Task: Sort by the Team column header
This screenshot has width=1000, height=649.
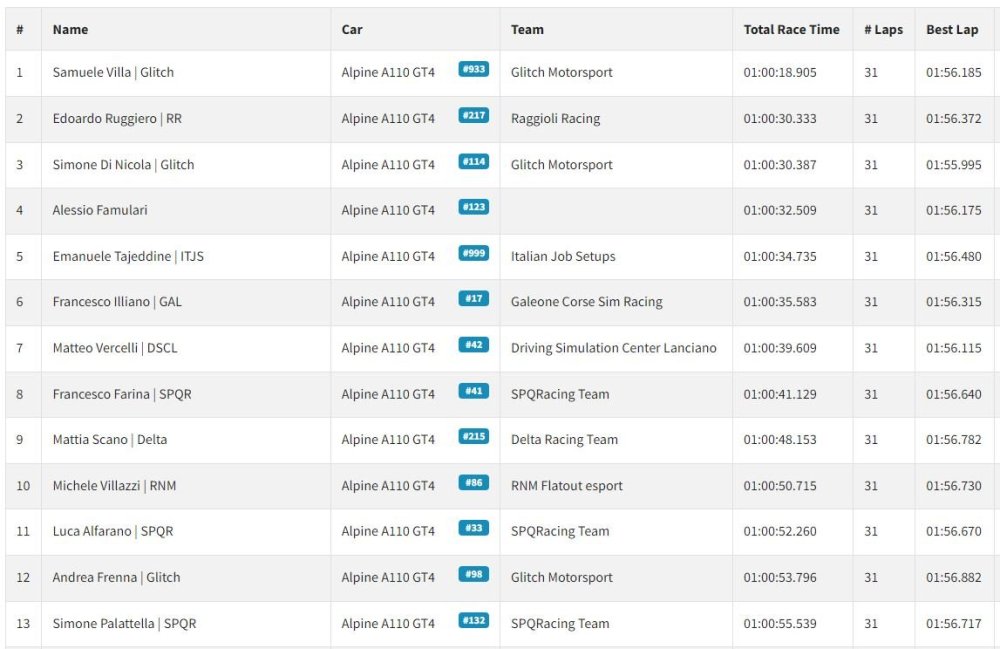Action: click(527, 29)
